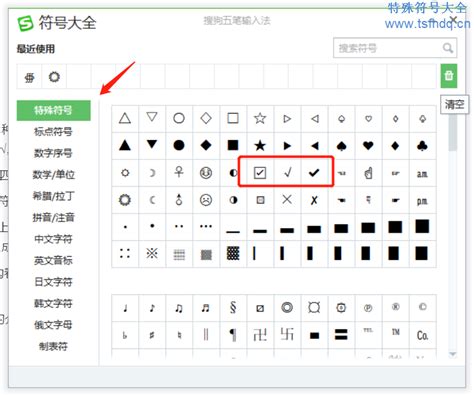This screenshot has height=396, width=474.
Task: Insert the section sign § symbol
Action: tap(233, 307)
